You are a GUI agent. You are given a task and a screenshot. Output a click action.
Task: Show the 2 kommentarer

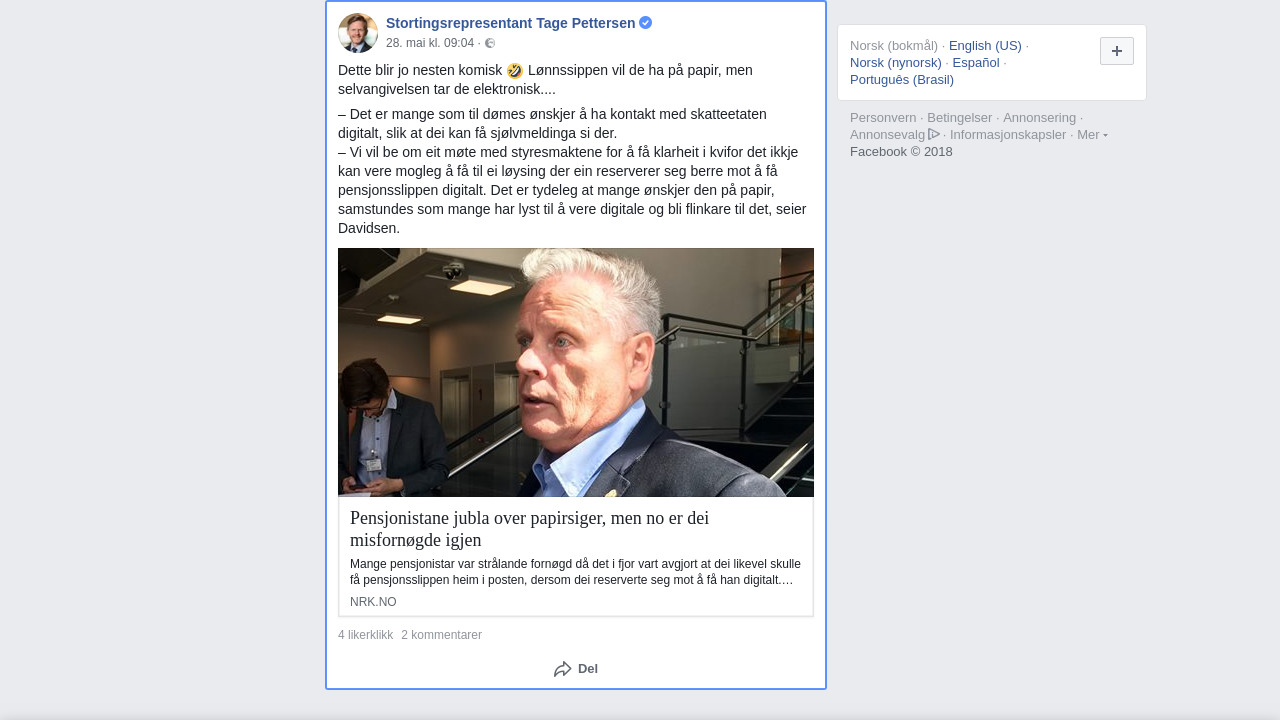(x=442, y=635)
